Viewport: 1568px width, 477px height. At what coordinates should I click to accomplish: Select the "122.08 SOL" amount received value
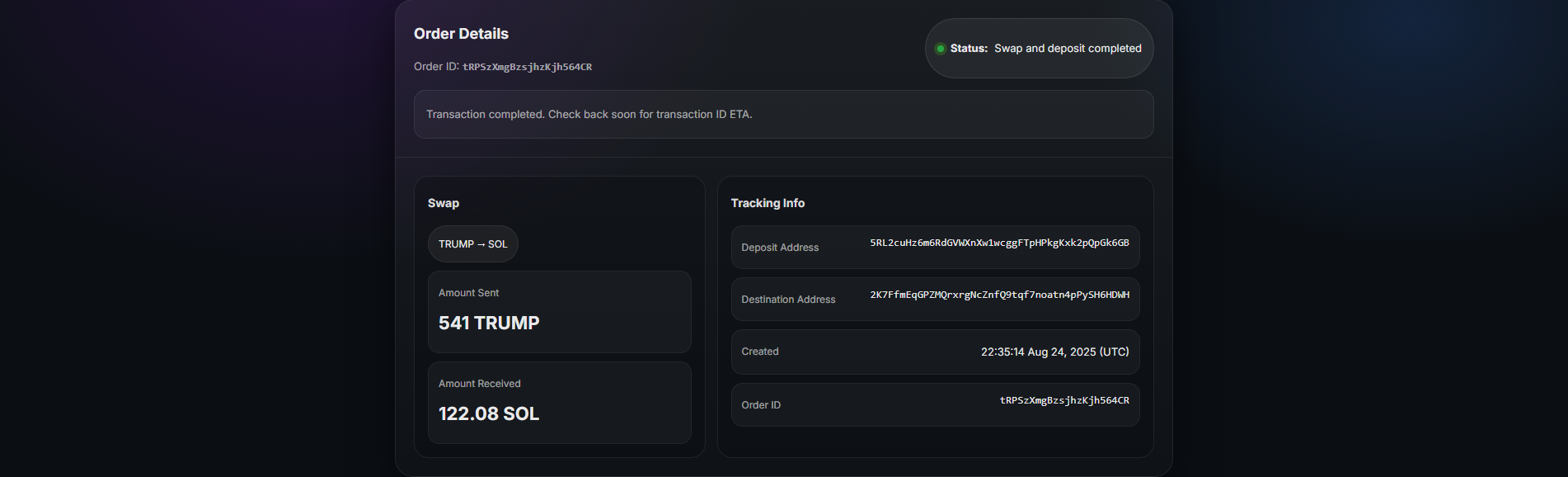pos(489,413)
